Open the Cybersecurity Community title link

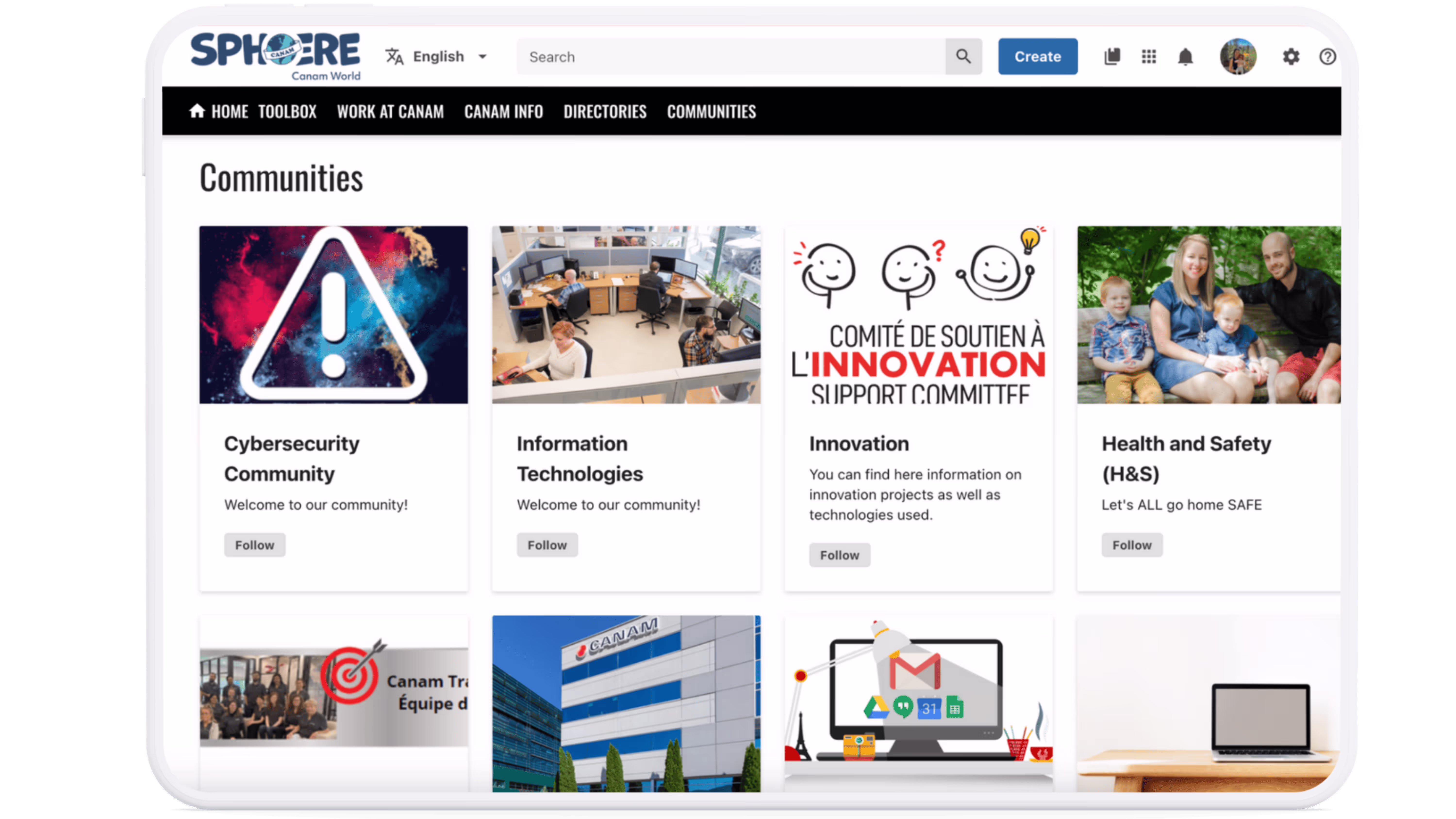click(x=292, y=458)
